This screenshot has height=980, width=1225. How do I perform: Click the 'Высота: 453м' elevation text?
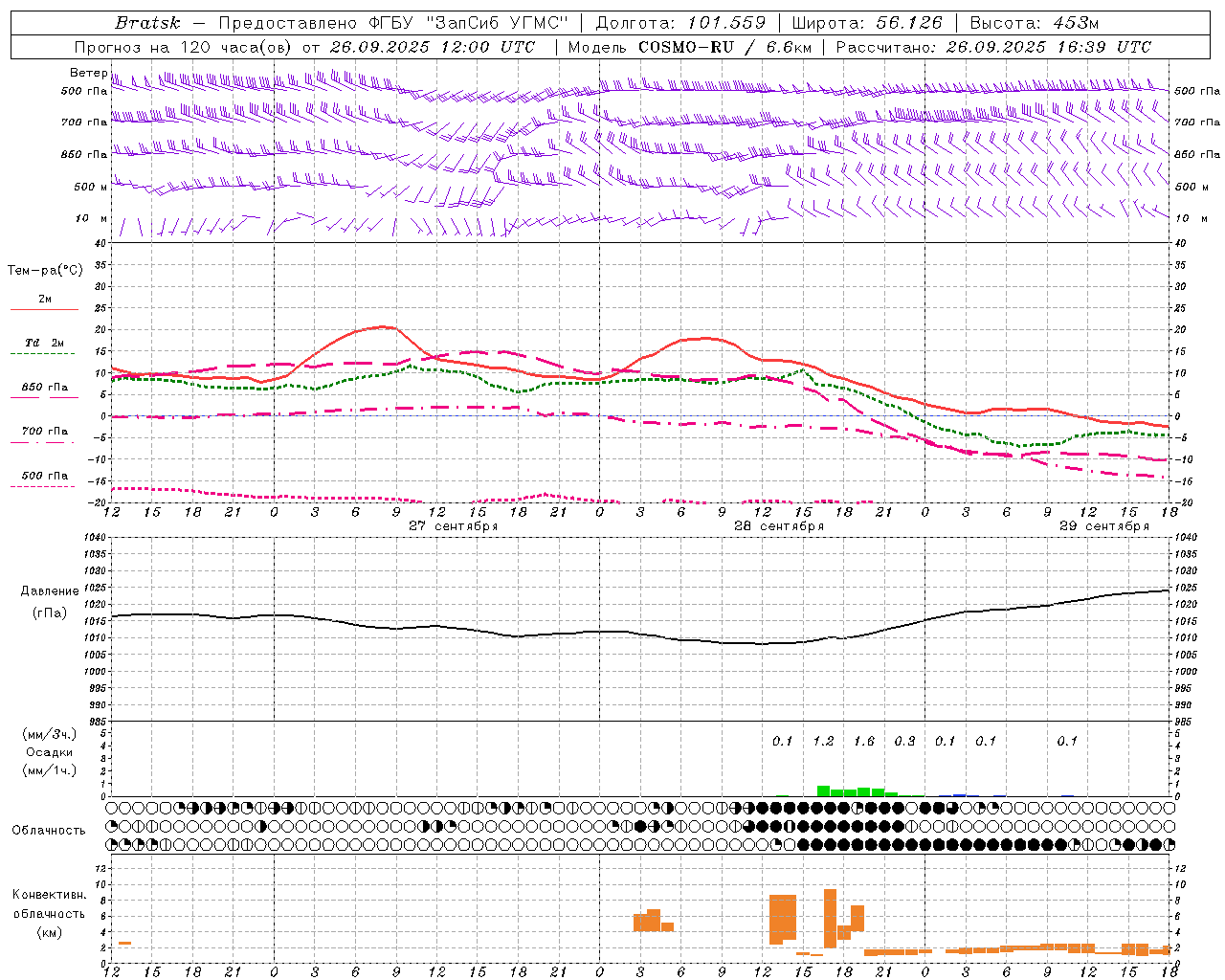(1035, 23)
